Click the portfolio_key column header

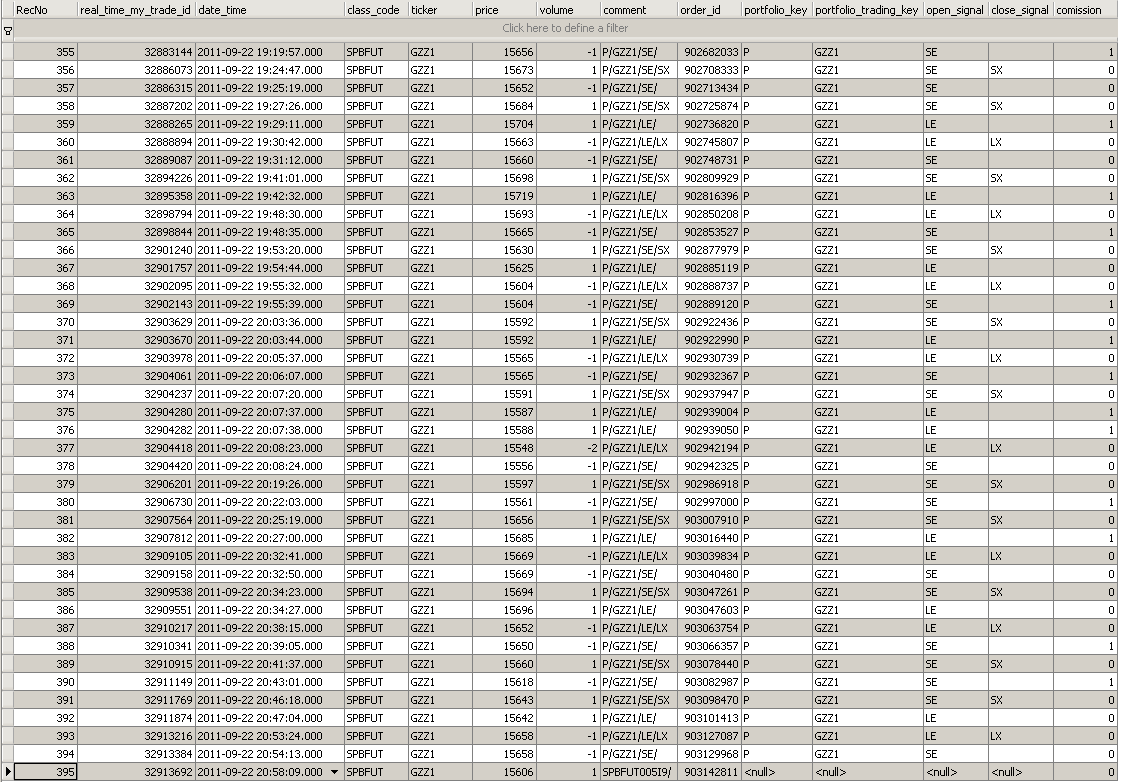pyautogui.click(x=776, y=10)
